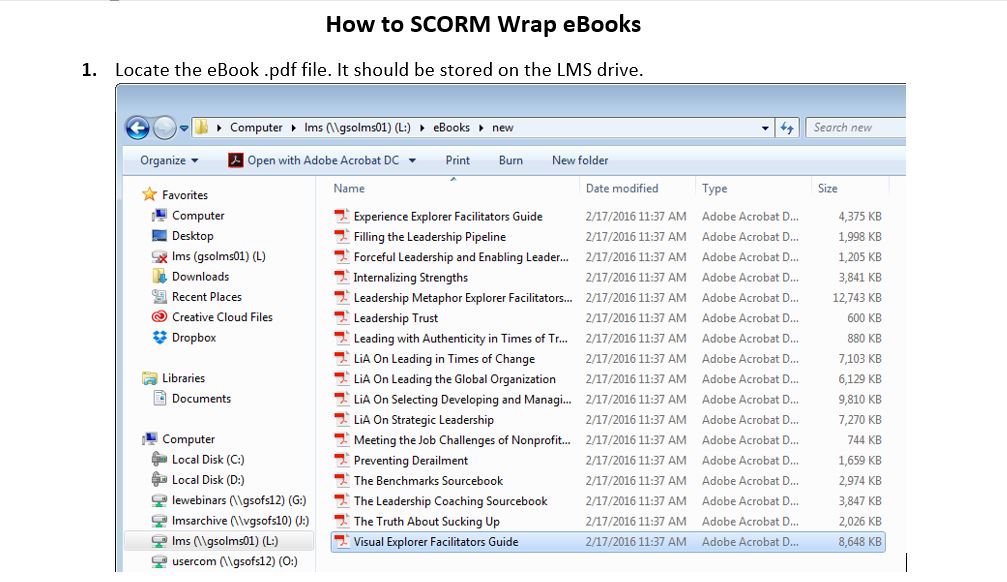The image size is (1007, 582).
Task: Click the folder icon in address bar
Action: pos(202,127)
